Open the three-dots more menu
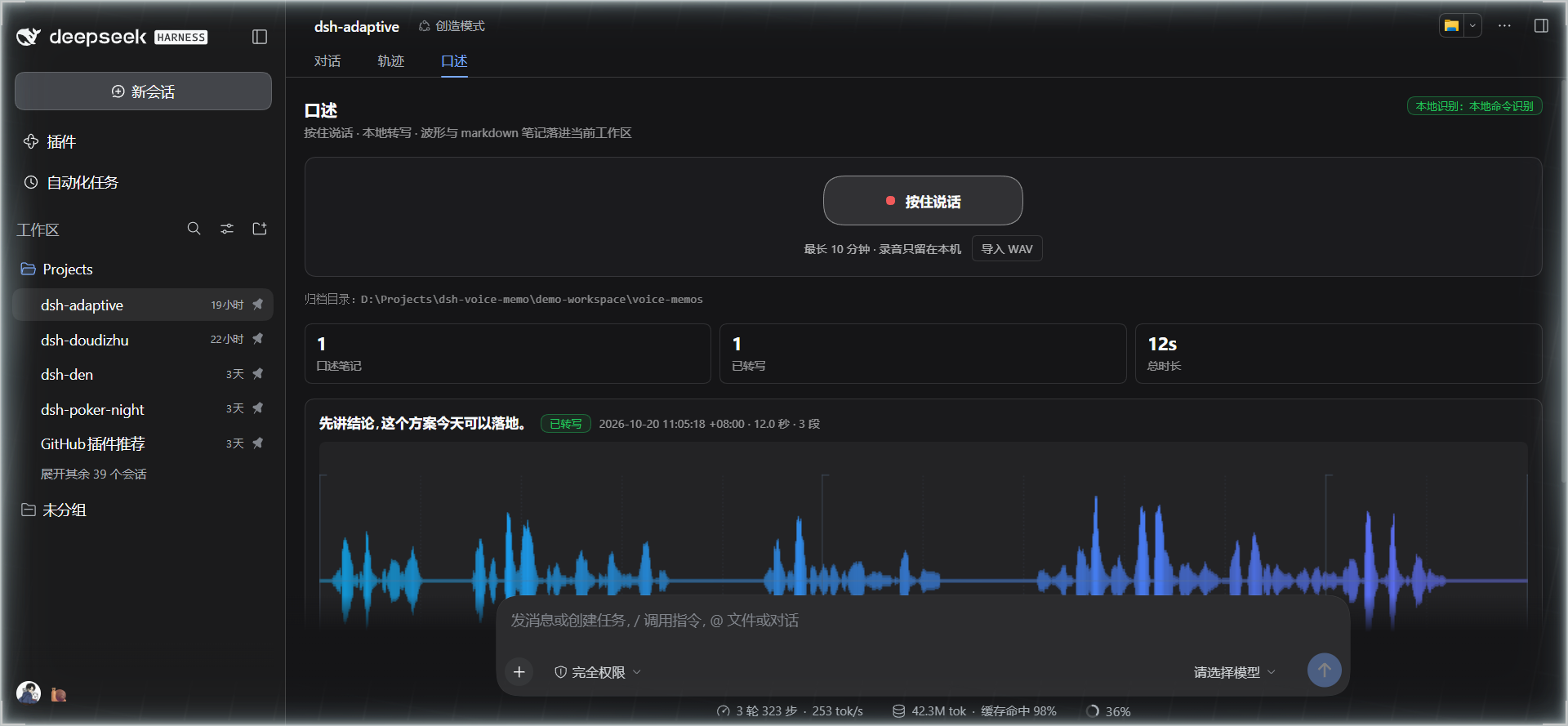The image size is (1568, 726). click(x=1504, y=26)
